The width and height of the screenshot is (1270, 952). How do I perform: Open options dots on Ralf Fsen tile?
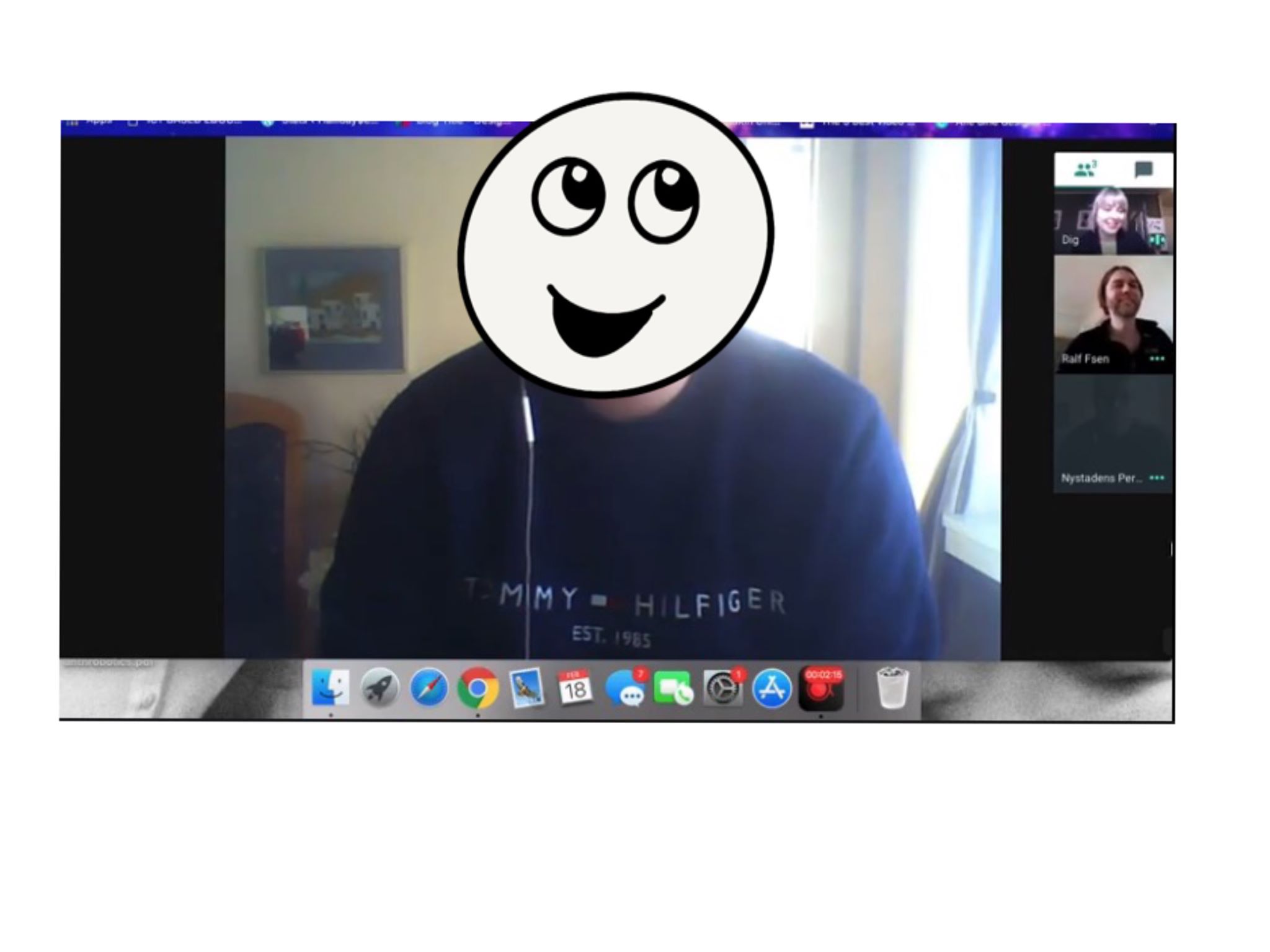coord(1157,358)
